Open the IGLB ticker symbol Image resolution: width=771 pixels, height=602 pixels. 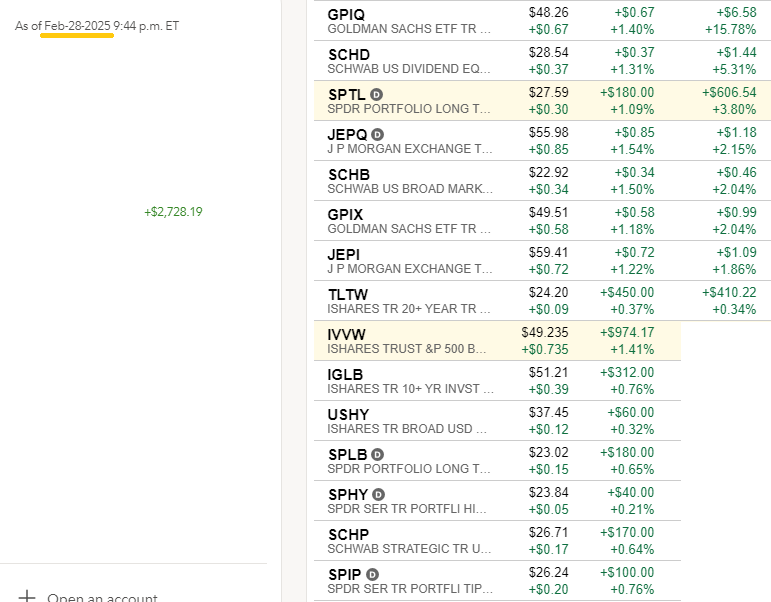[345, 375]
